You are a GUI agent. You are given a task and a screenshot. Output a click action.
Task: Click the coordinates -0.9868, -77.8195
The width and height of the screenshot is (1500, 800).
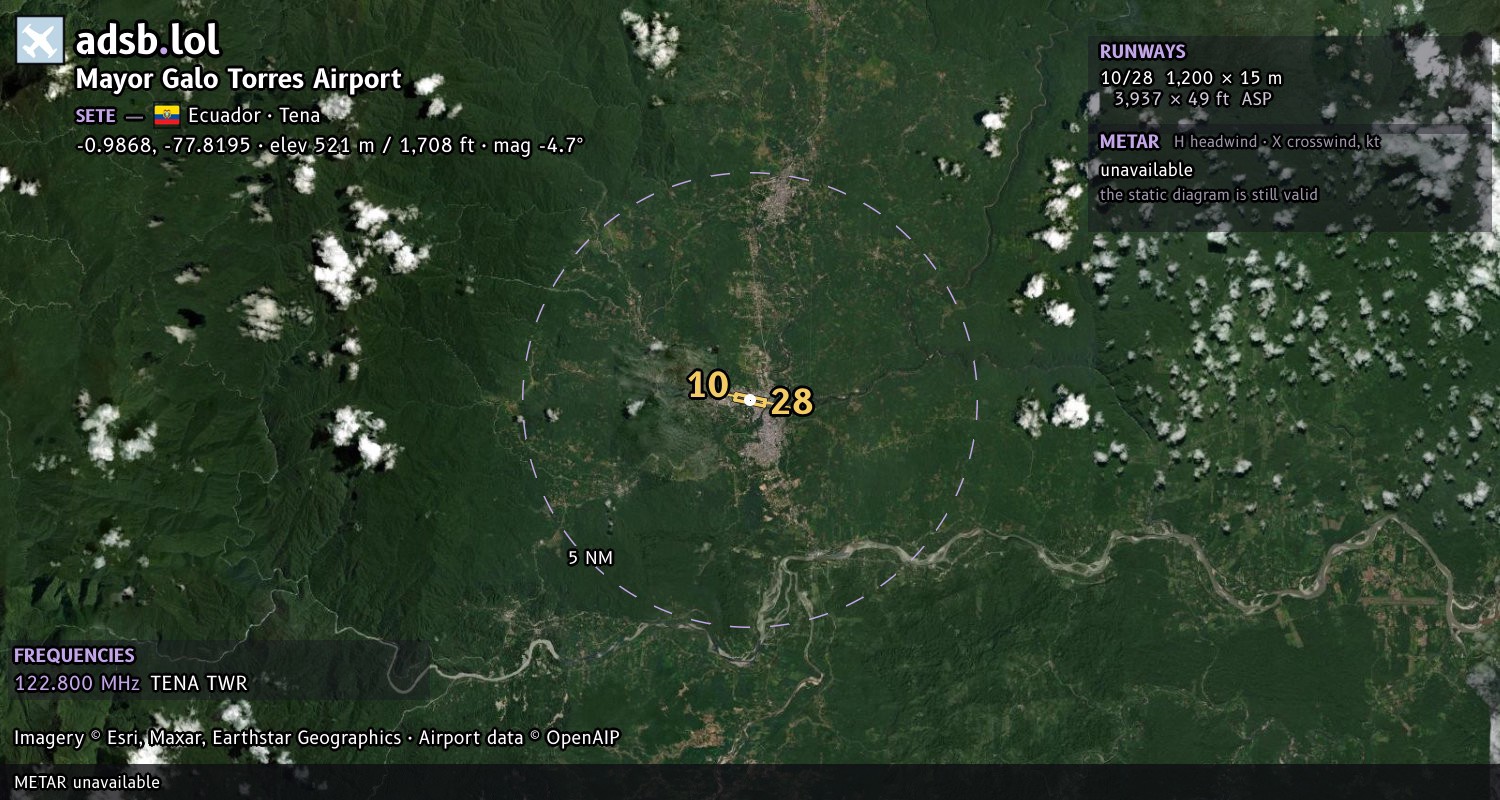(163, 145)
